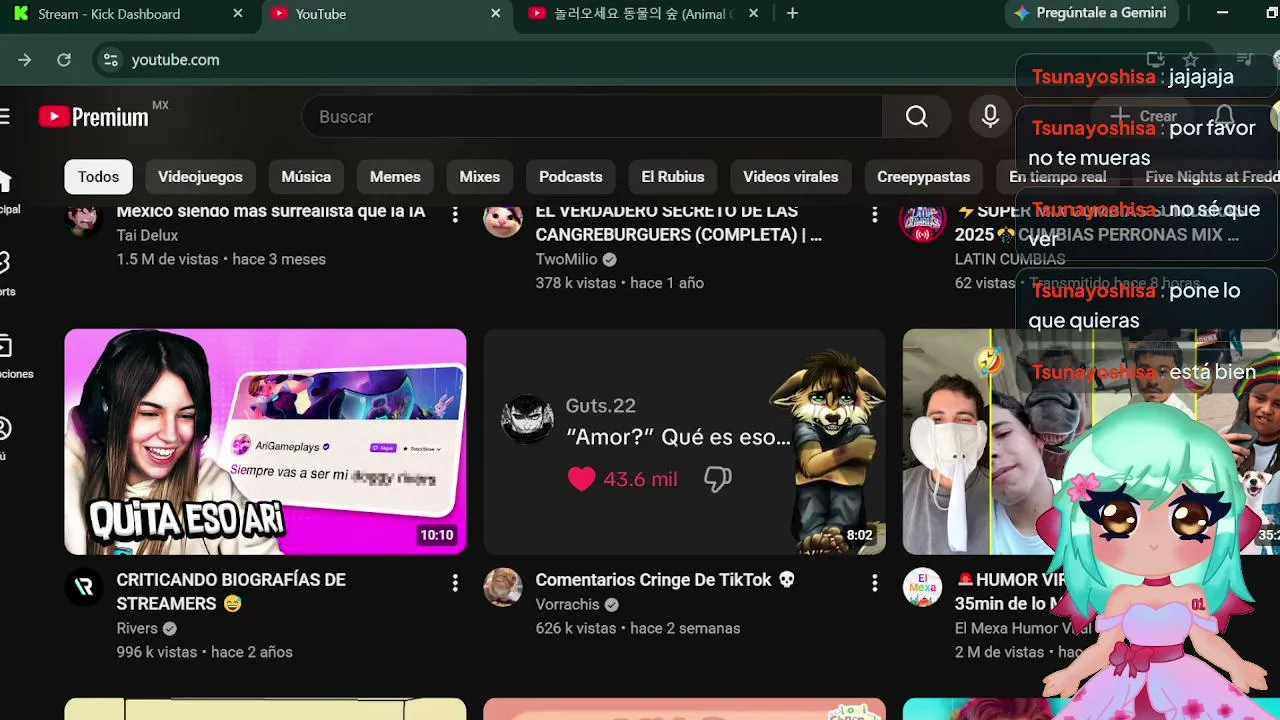Open options for El Verdadero Secreto video
The image size is (1280, 720).
click(874, 214)
